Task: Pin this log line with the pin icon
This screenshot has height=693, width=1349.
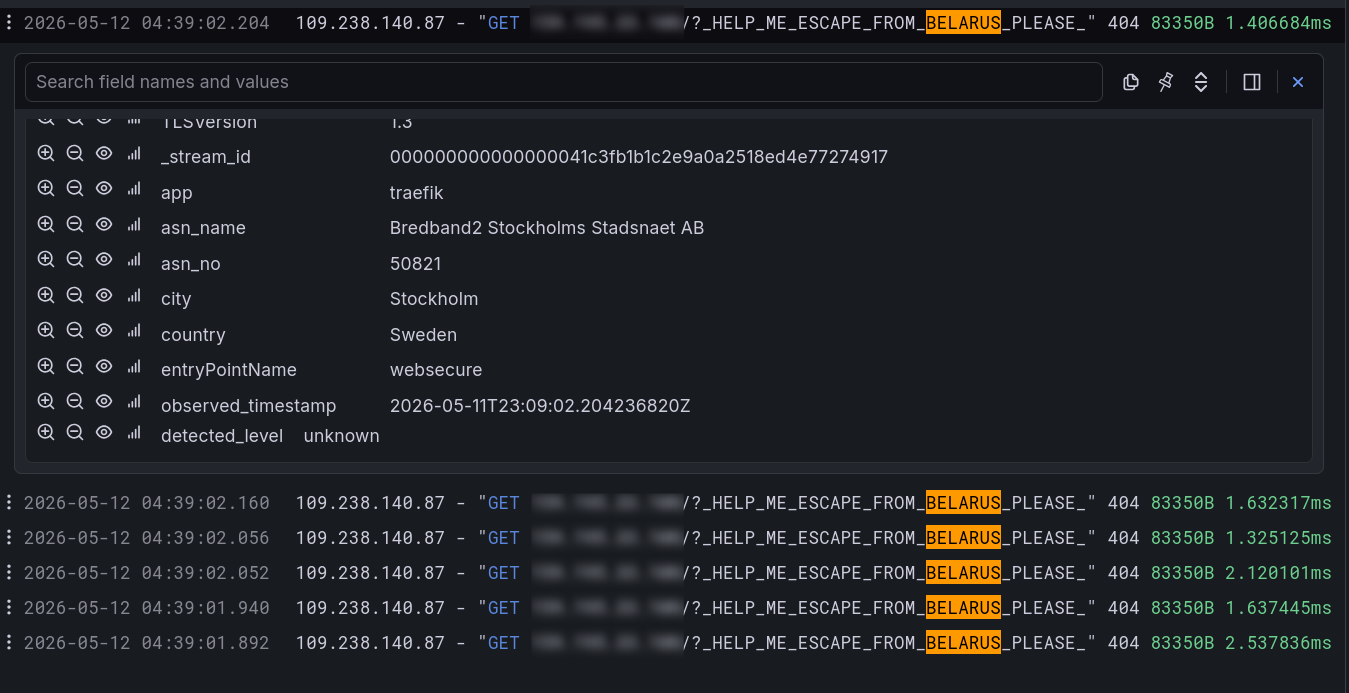Action: coord(1166,82)
